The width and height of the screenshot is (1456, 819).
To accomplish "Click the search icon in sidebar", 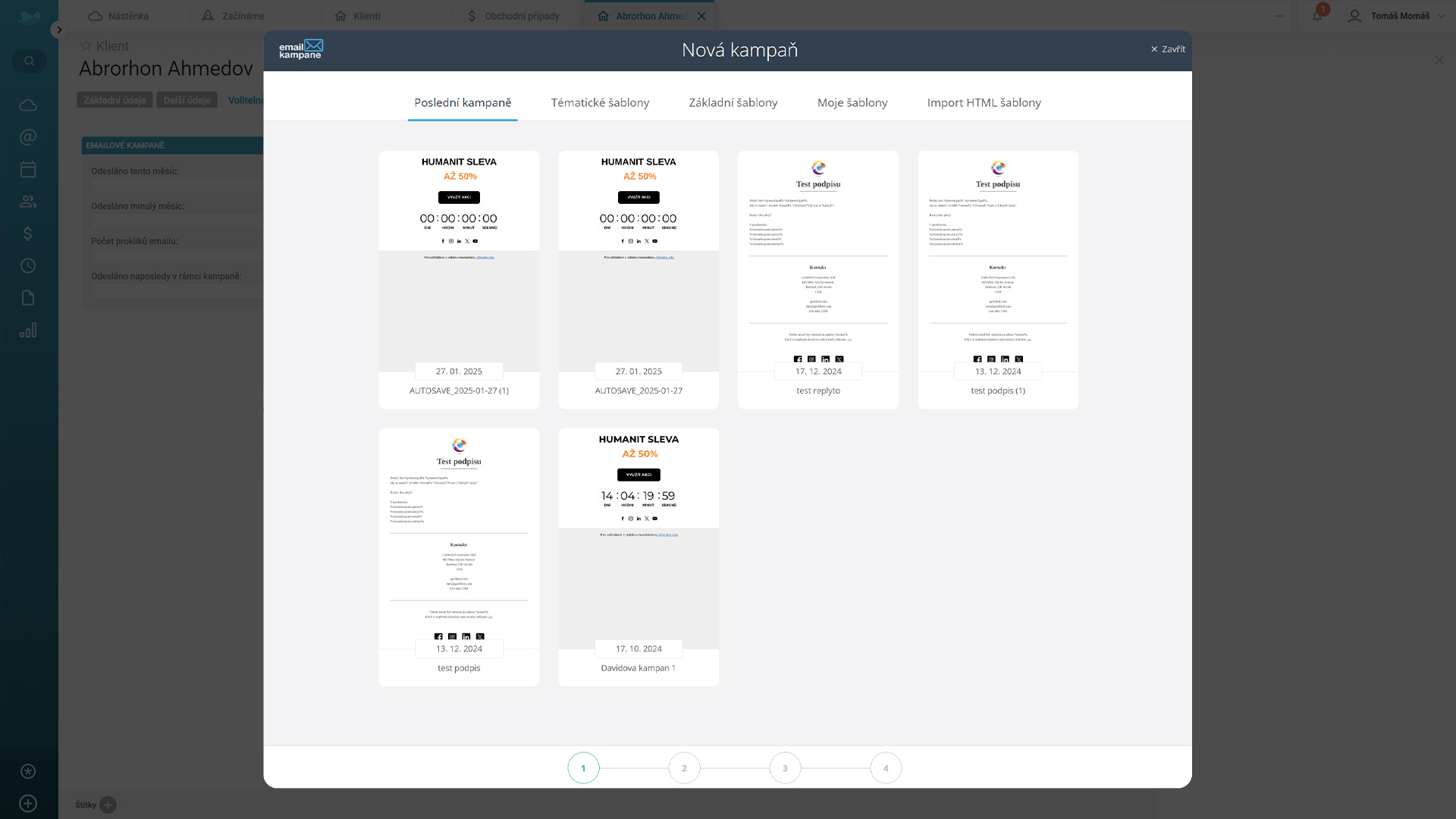I will 29,61.
